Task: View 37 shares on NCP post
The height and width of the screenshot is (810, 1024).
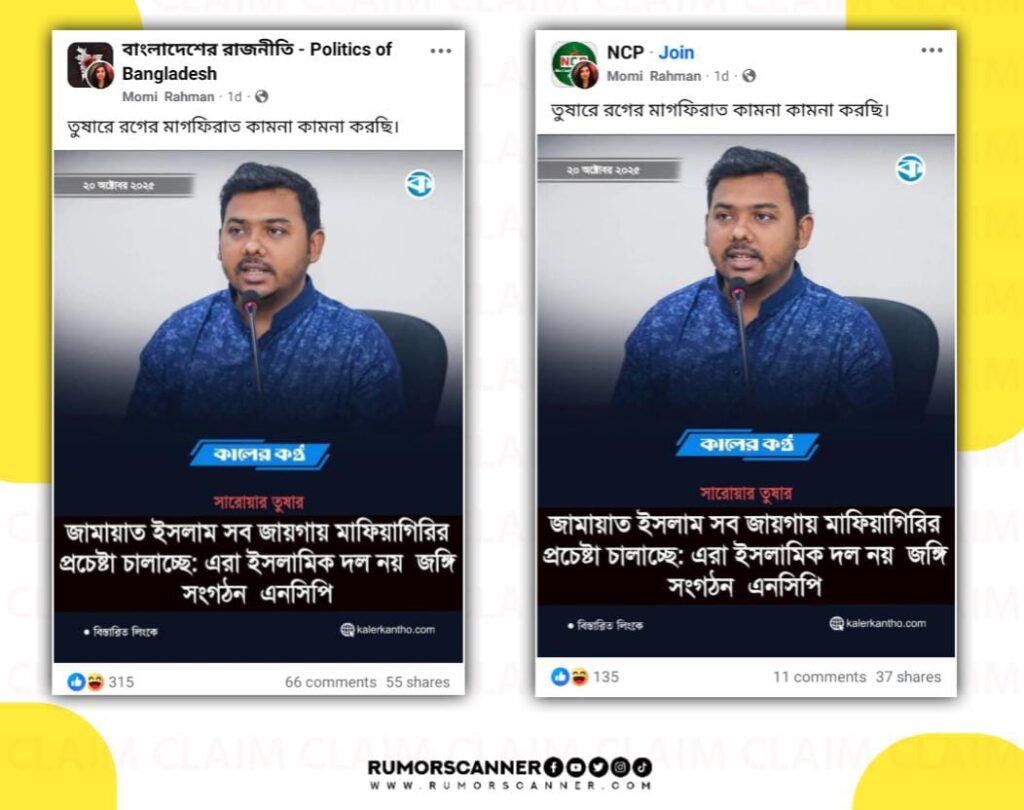Action: tap(908, 677)
